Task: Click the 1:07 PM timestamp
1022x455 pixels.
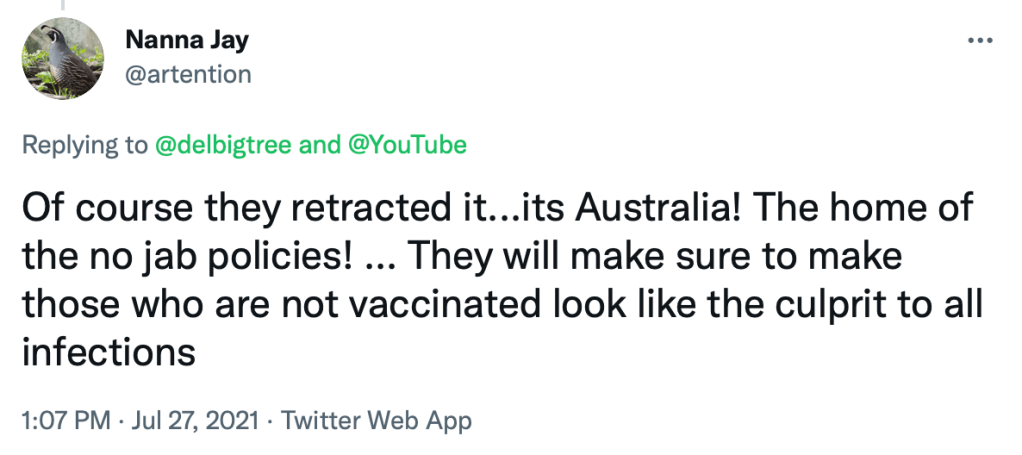Action: click(x=66, y=420)
